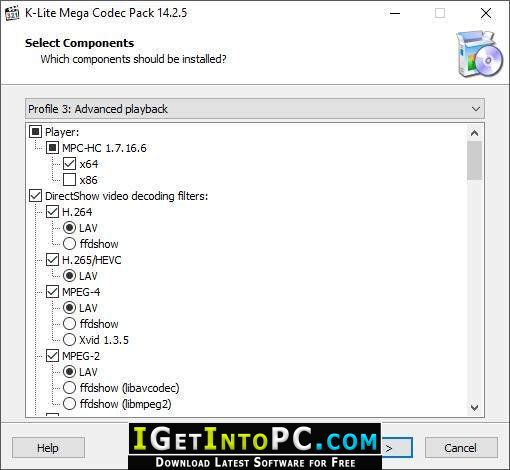Select ffdshow radio under H.264
The image size is (510, 470).
point(69,244)
